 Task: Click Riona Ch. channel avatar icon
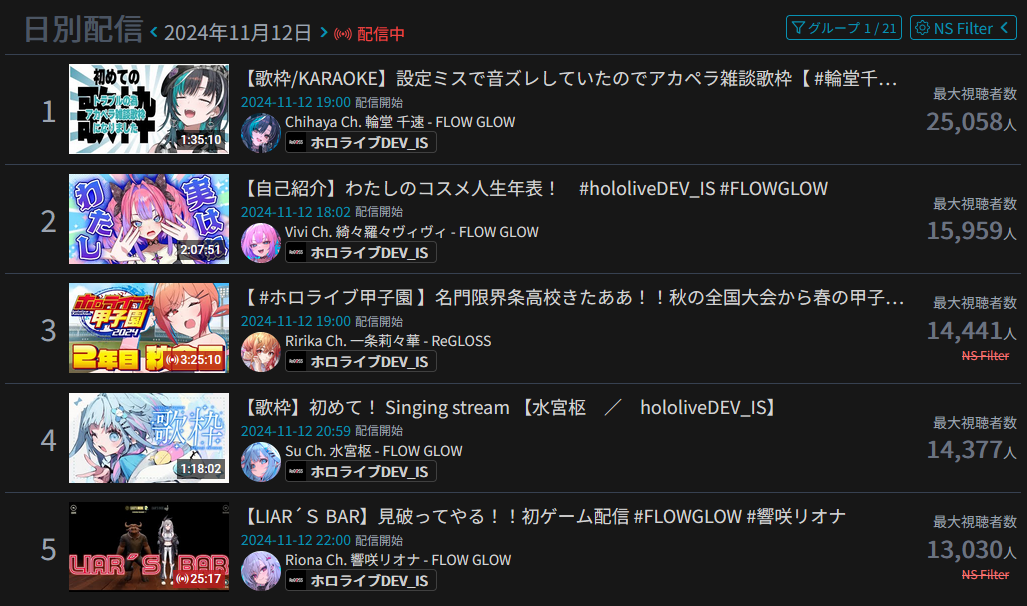(261, 571)
